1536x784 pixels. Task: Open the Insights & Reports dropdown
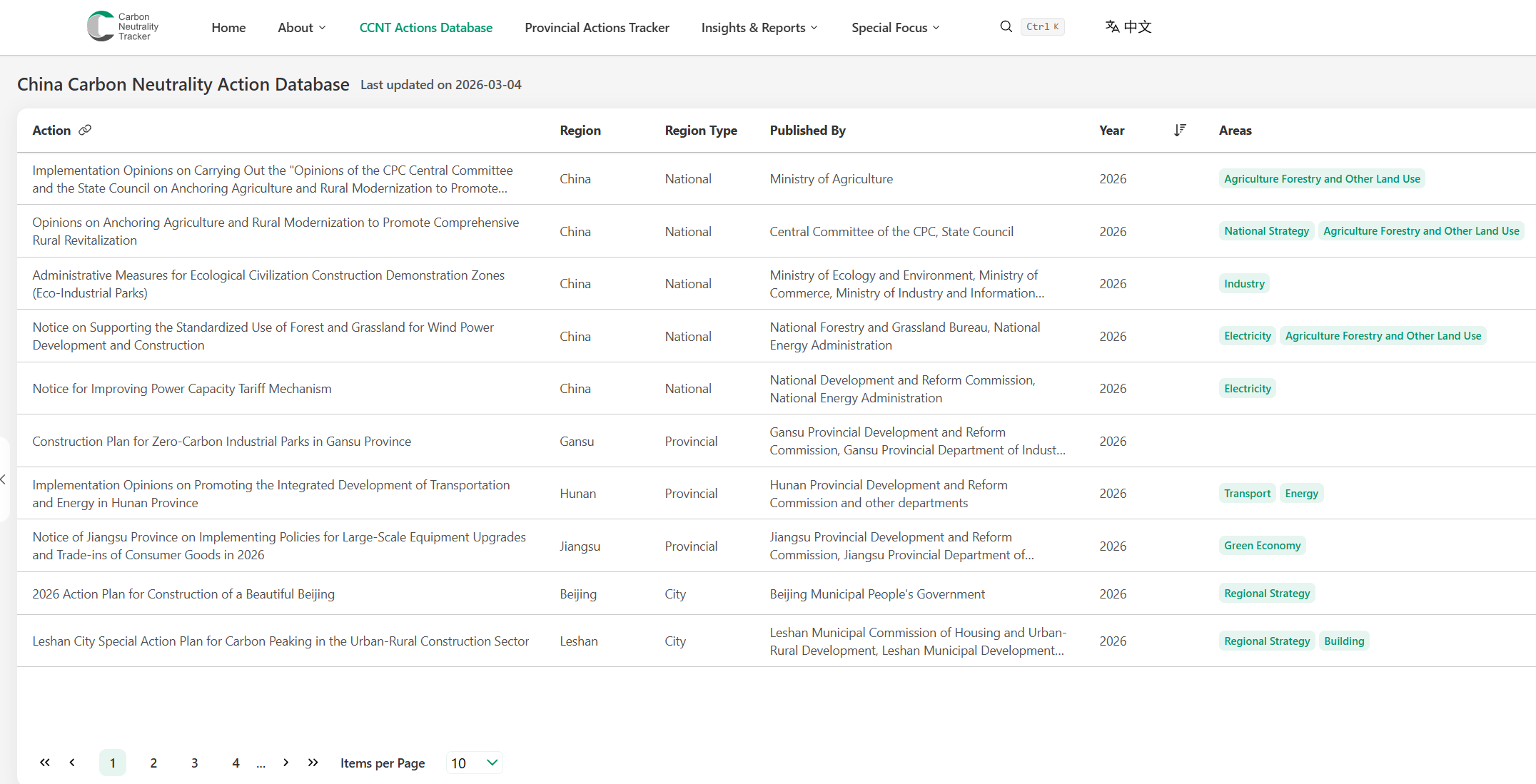point(759,27)
